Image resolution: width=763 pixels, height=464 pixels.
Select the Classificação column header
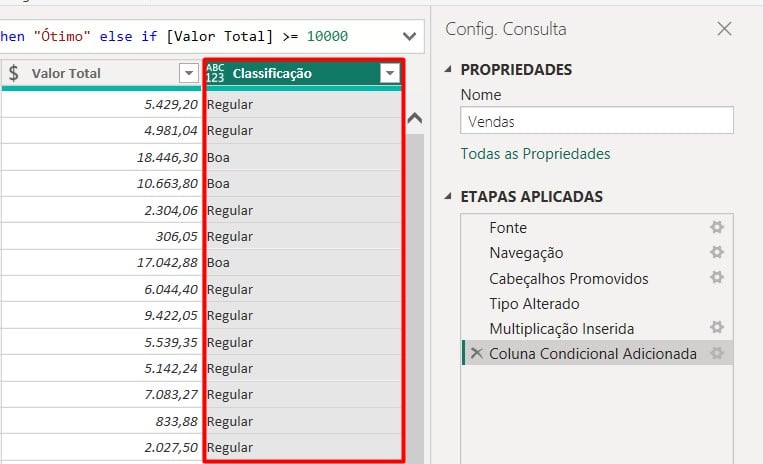(x=303, y=73)
